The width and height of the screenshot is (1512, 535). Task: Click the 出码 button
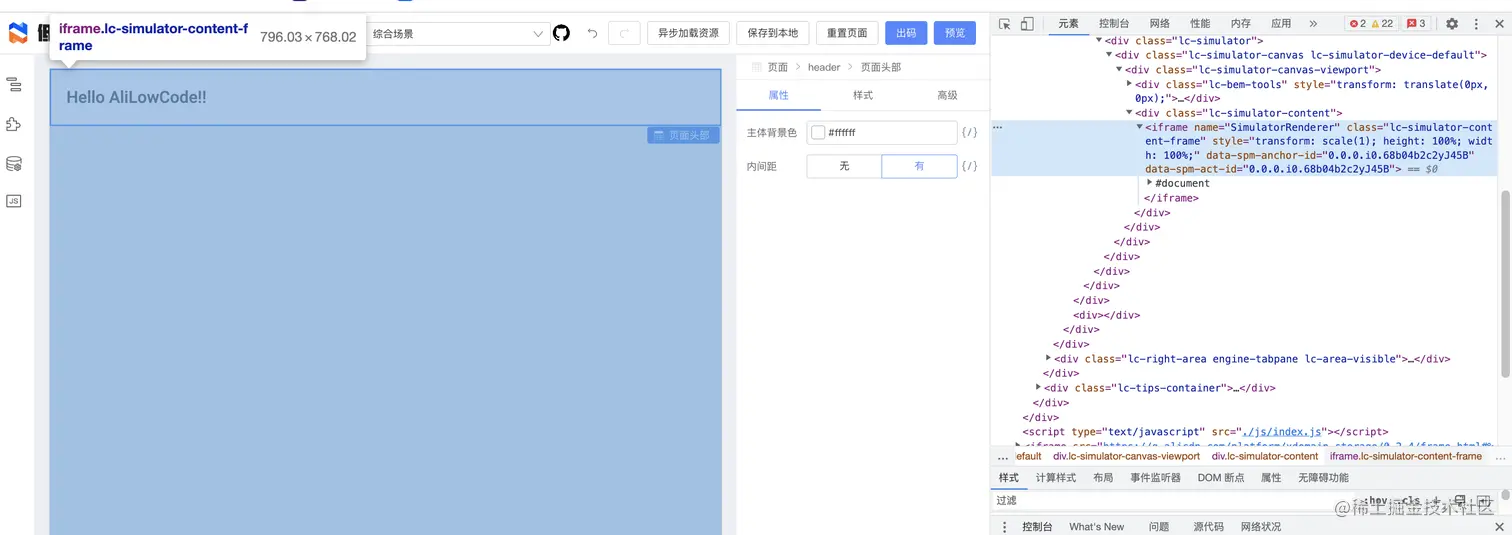906,33
